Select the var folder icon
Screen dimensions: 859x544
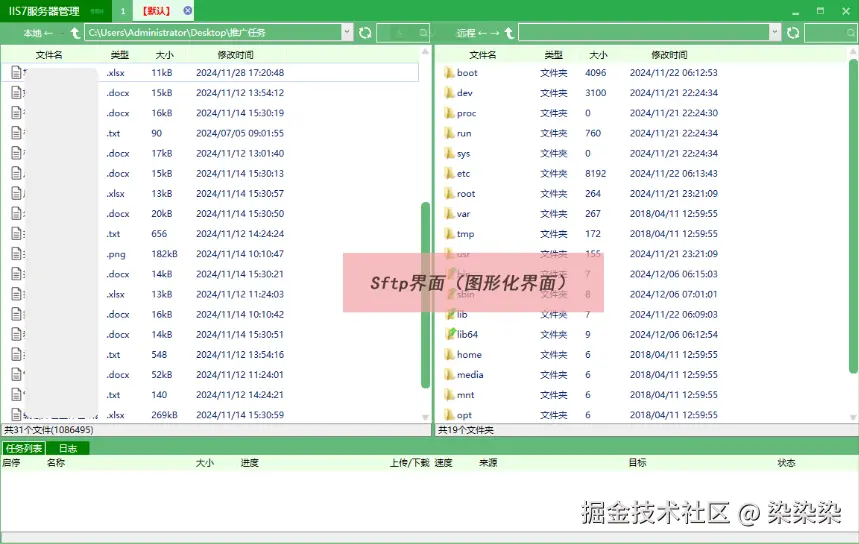point(449,214)
